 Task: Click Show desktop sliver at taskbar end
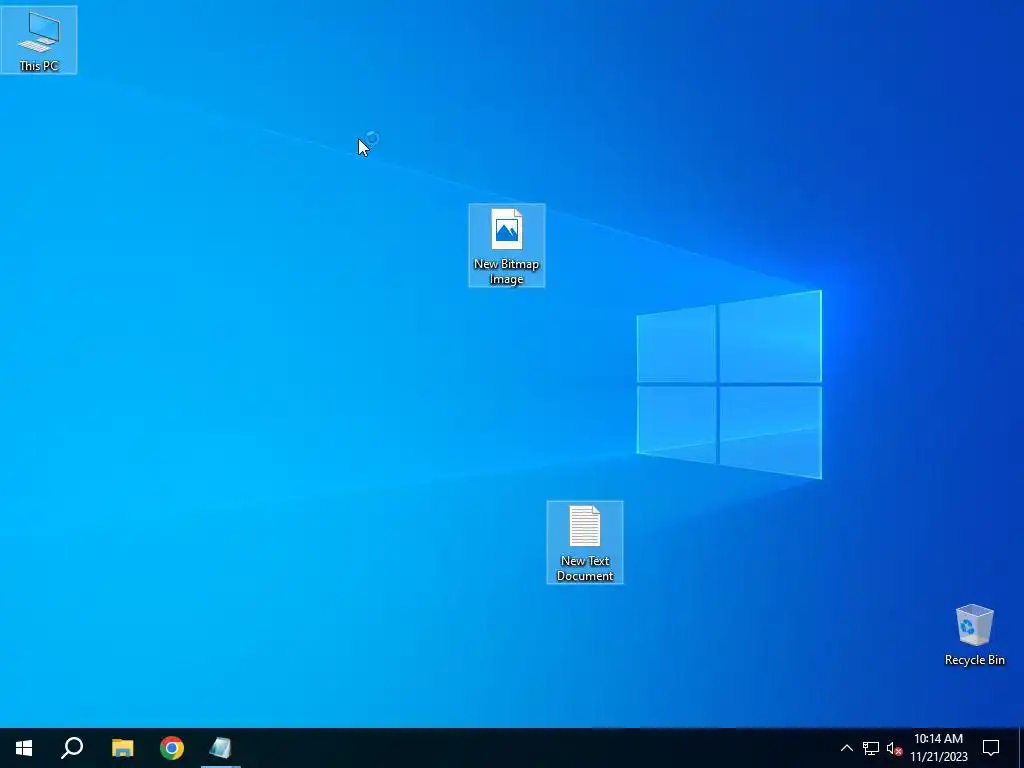coord(1021,748)
